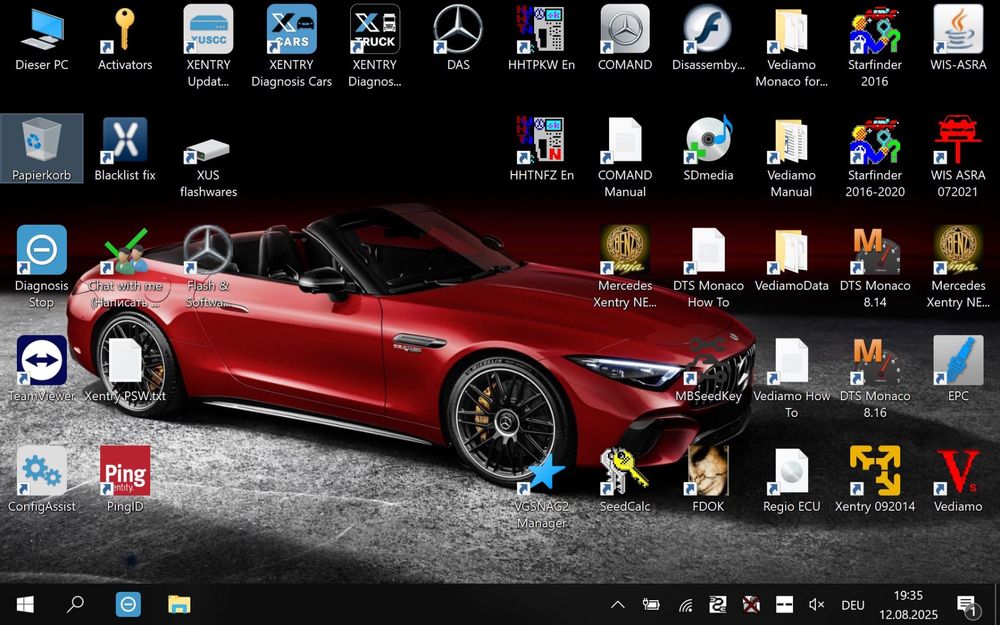
Task: Launch the DAS Mercedes star icon
Action: pos(458,32)
